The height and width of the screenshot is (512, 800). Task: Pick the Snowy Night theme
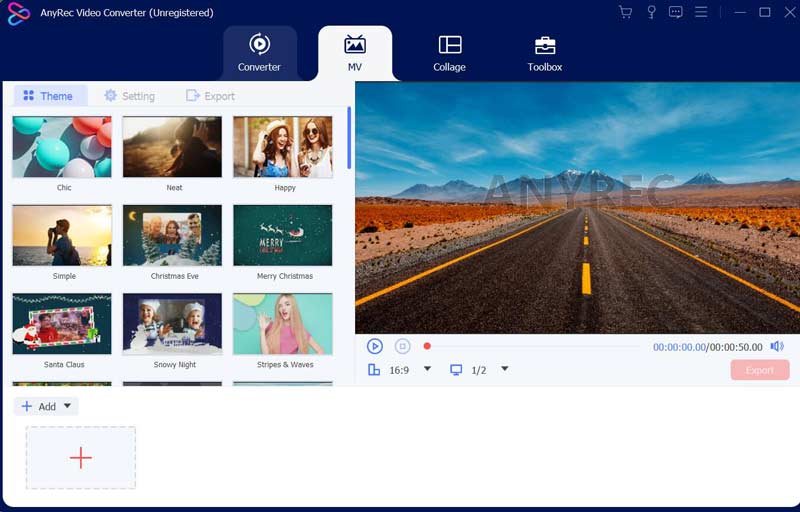tap(172, 323)
